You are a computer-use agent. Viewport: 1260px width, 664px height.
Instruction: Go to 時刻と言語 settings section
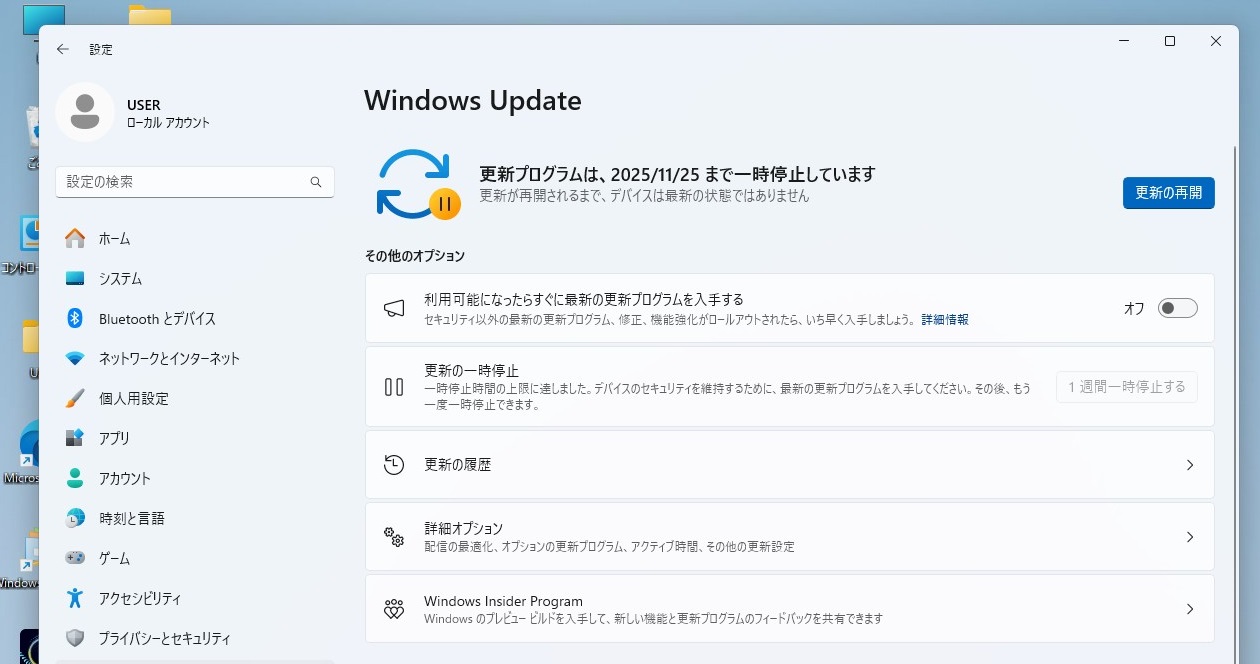(x=131, y=518)
